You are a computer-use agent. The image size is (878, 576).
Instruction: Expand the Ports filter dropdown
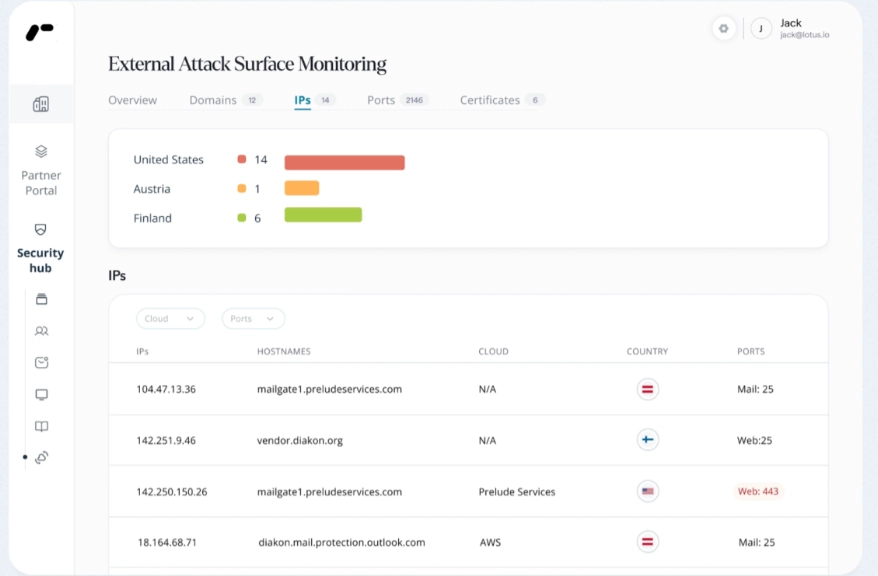(x=253, y=318)
